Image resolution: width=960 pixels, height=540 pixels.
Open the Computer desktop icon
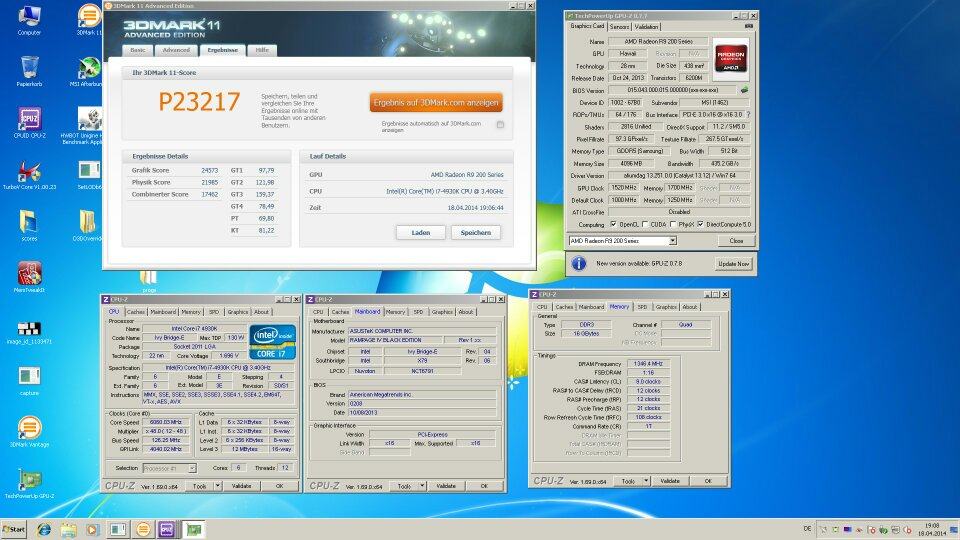pyautogui.click(x=29, y=20)
